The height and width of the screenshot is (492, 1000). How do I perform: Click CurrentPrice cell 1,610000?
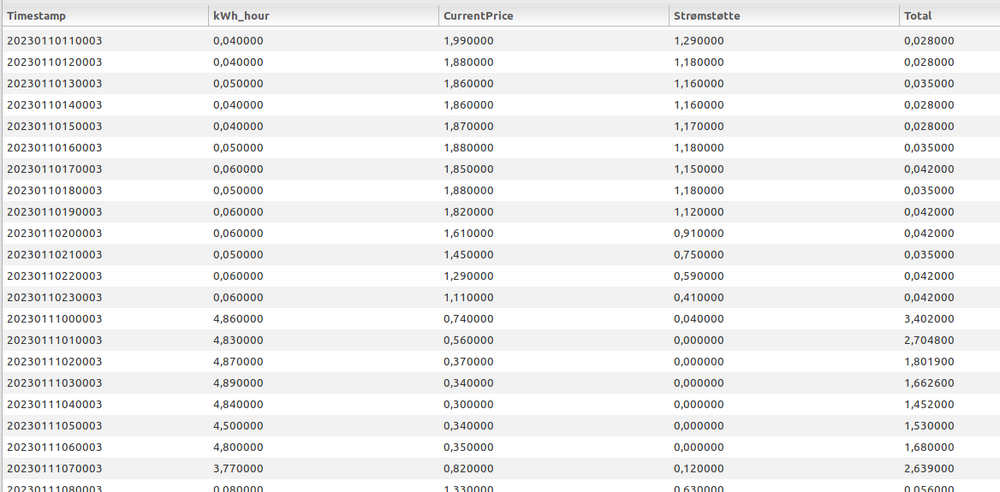coord(468,233)
